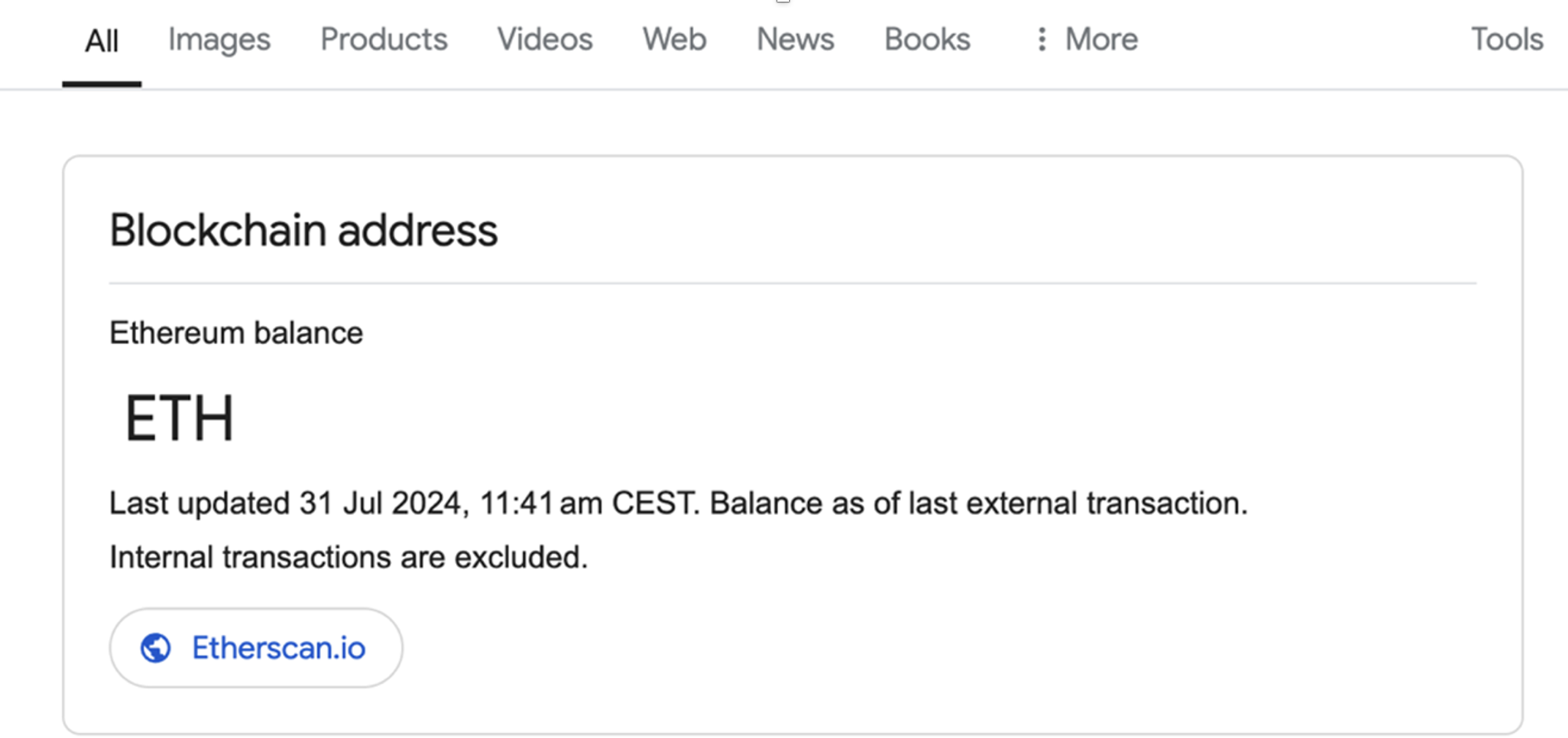Click empty area right of Etherscan.io chip
1568x738 pixels.
click(912, 648)
